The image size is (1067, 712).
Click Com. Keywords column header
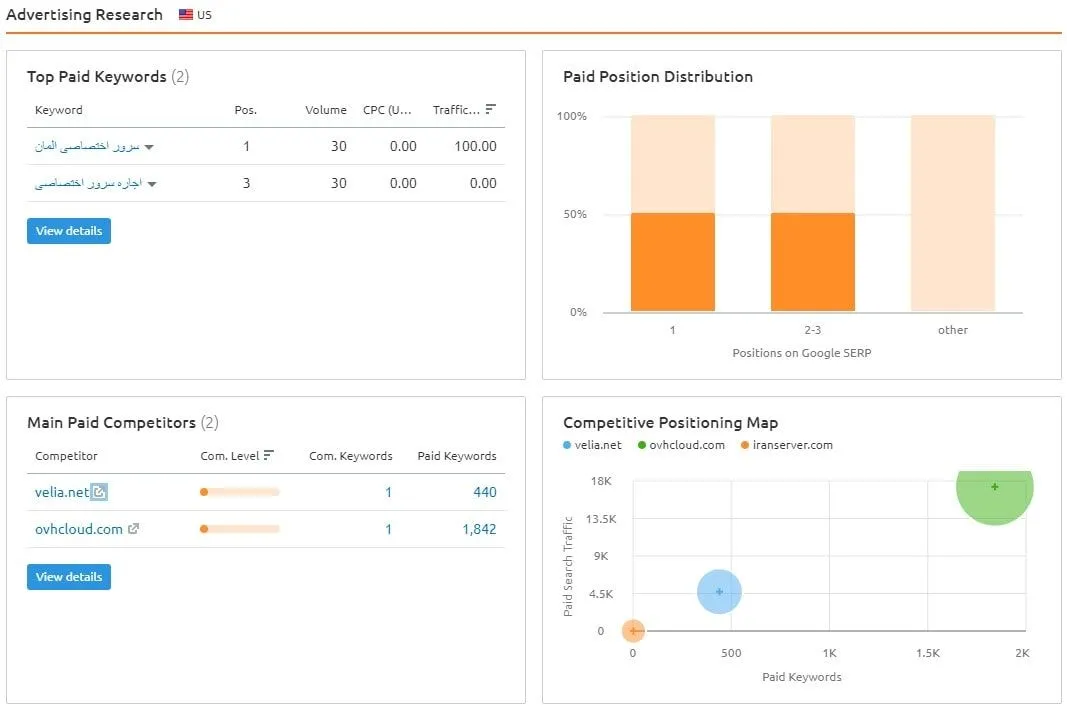coord(350,455)
